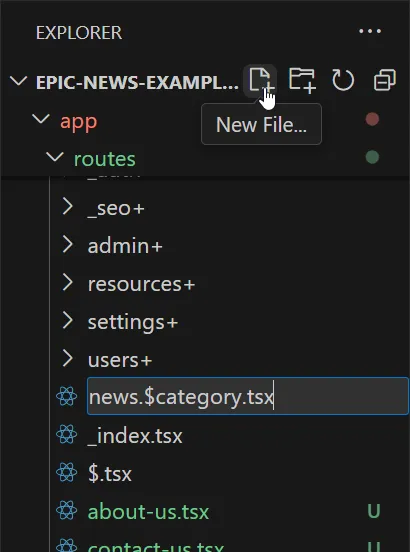This screenshot has height=552, width=410.
Task: Open the about-us.tsx file
Action: tap(148, 512)
